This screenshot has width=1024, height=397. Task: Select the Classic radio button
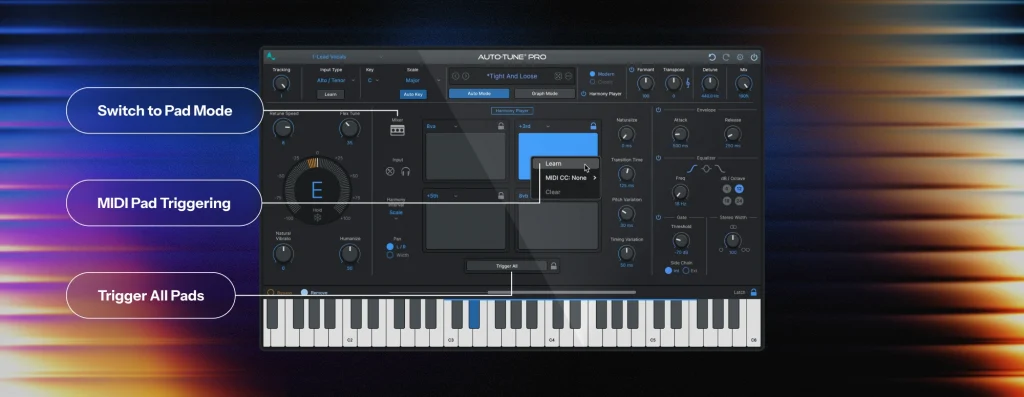[x=593, y=82]
